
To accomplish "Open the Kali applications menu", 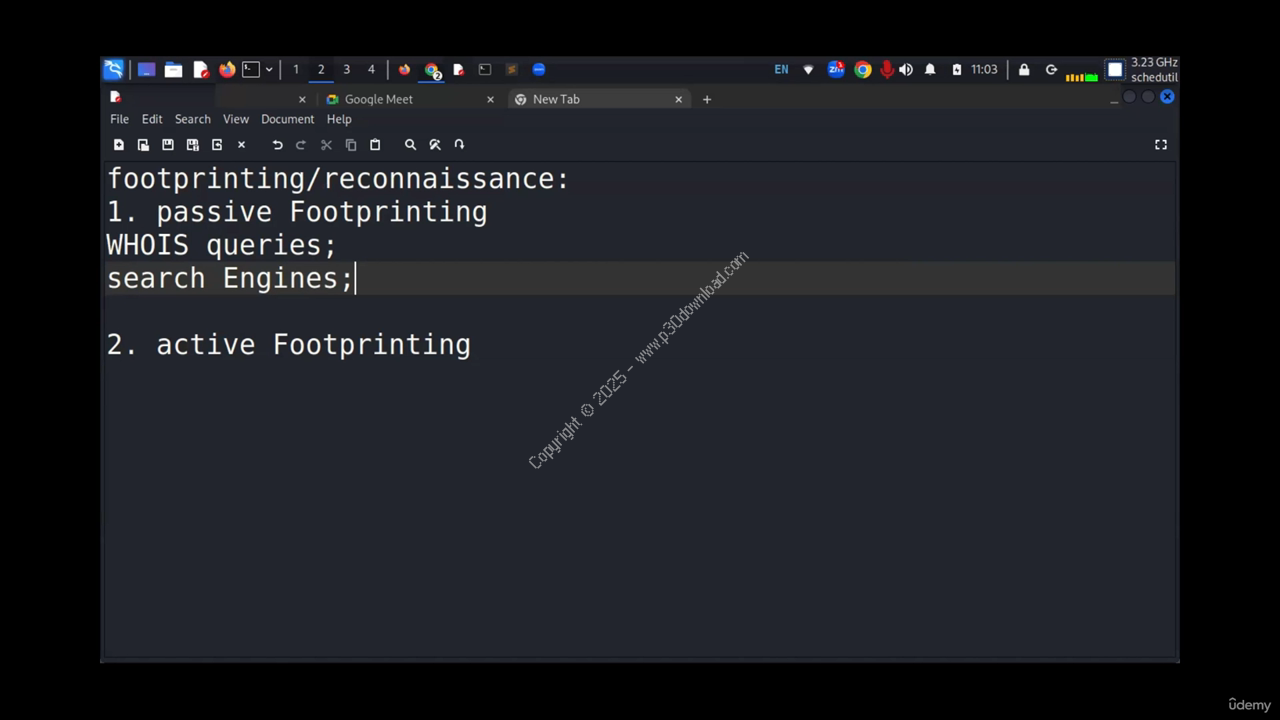I will [114, 70].
